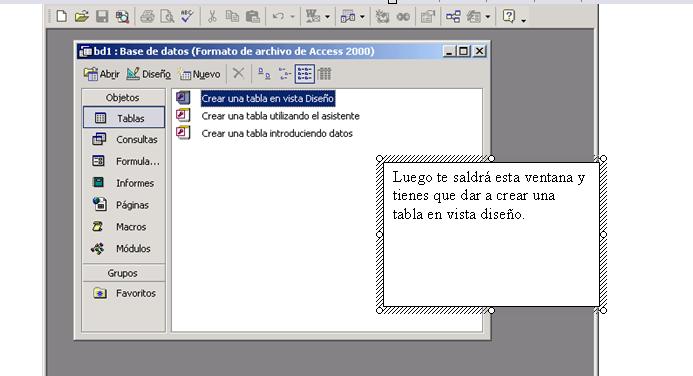
Task: Click the icon beside 'Crear una tabla en vista Diseño'
Action: point(183,98)
